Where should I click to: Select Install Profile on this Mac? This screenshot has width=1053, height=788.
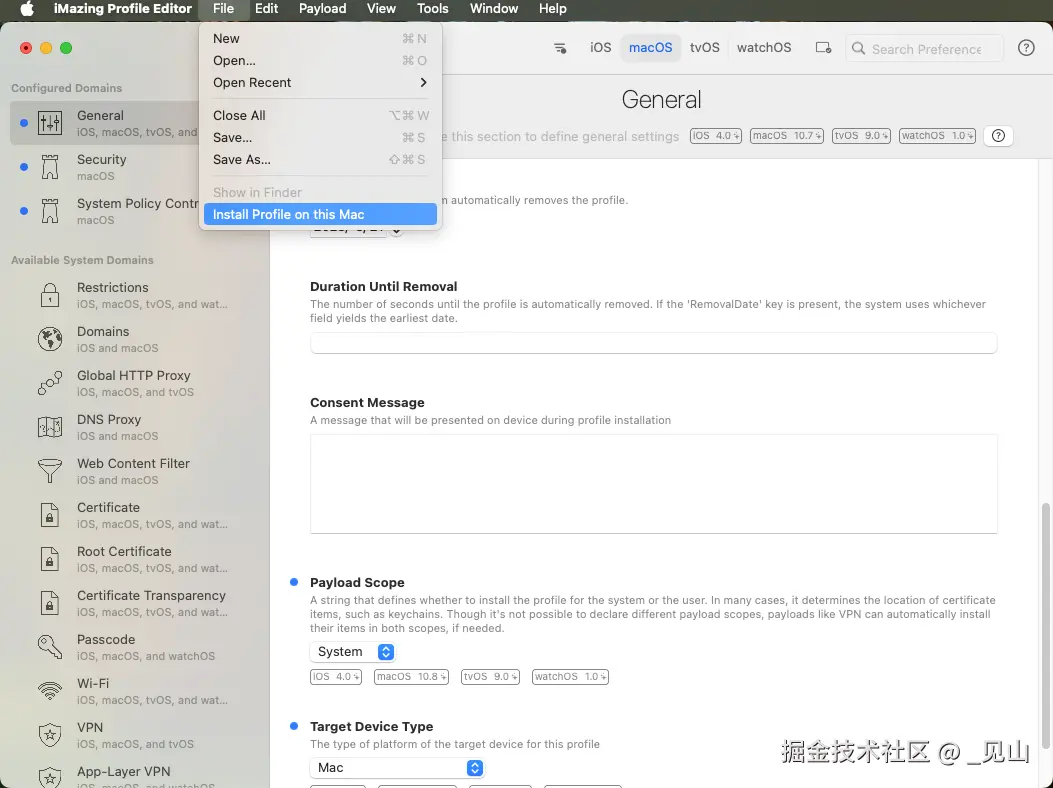320,214
